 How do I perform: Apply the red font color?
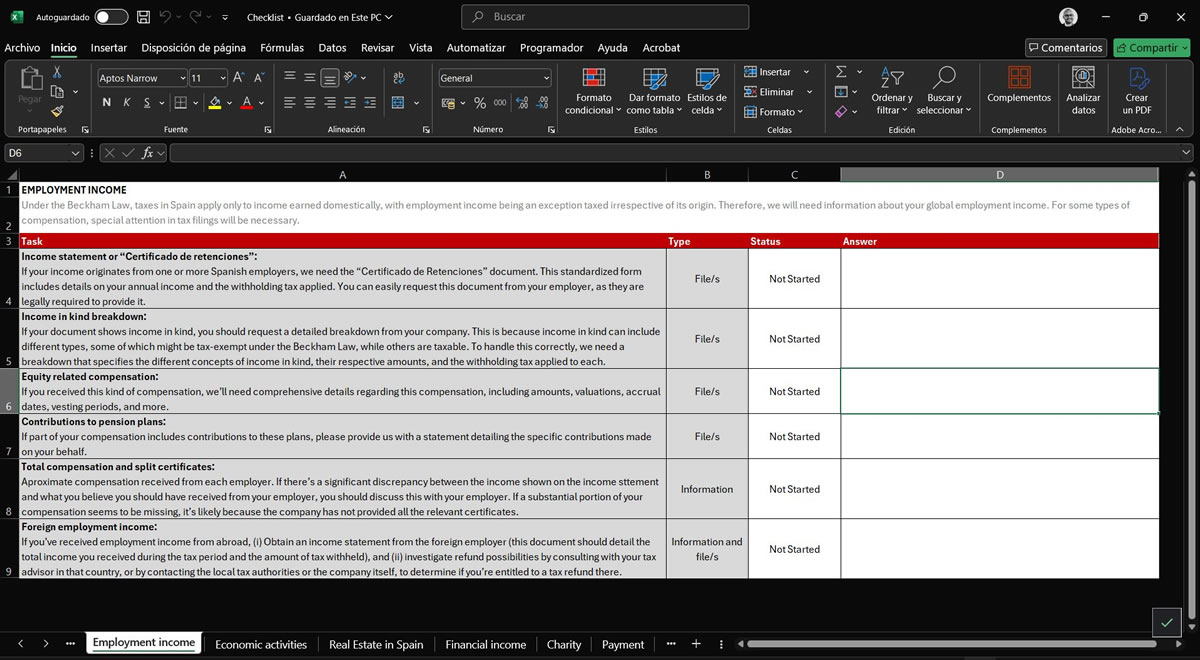247,103
